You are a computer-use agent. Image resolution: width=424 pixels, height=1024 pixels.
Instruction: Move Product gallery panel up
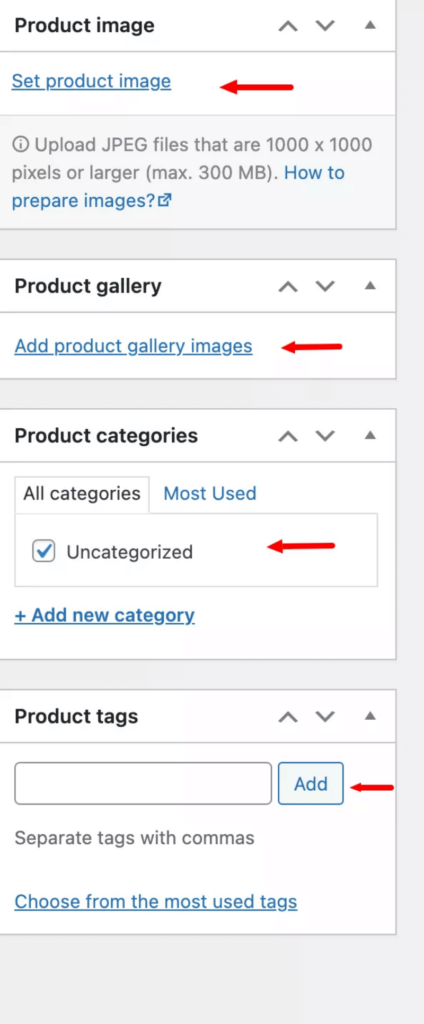[288, 287]
